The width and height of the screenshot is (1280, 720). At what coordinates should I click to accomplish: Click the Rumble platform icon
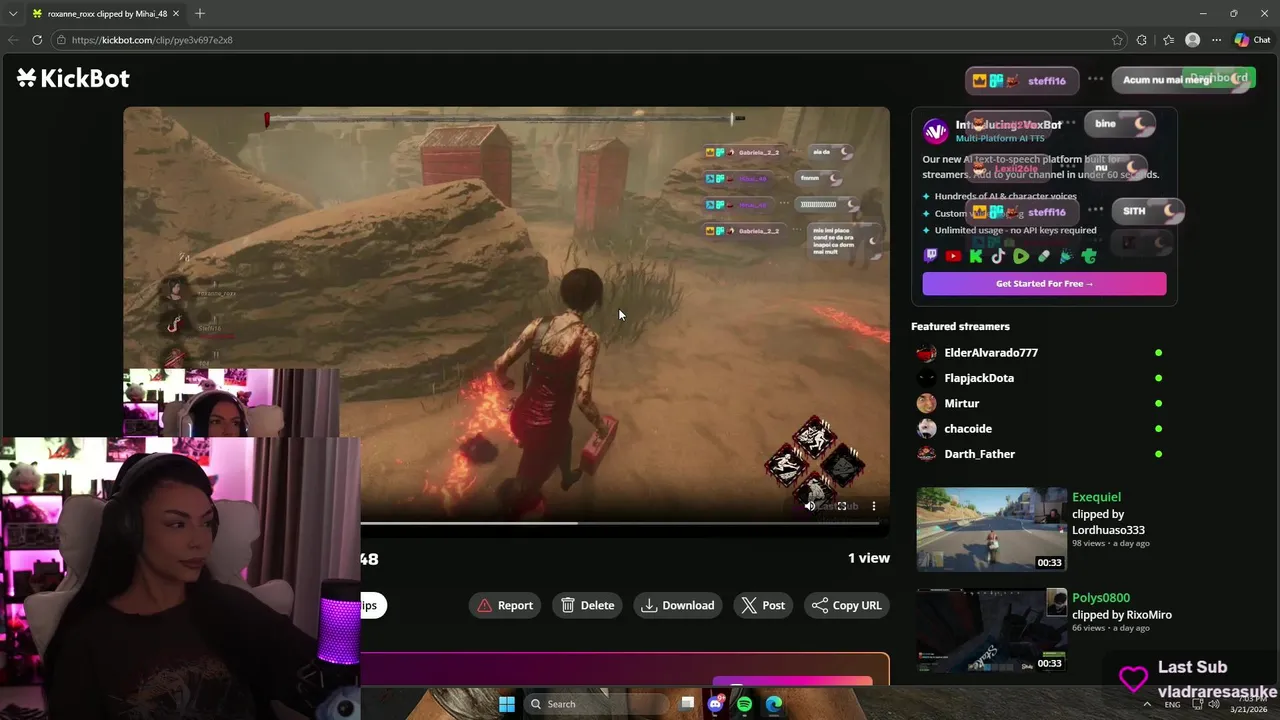tap(1021, 256)
